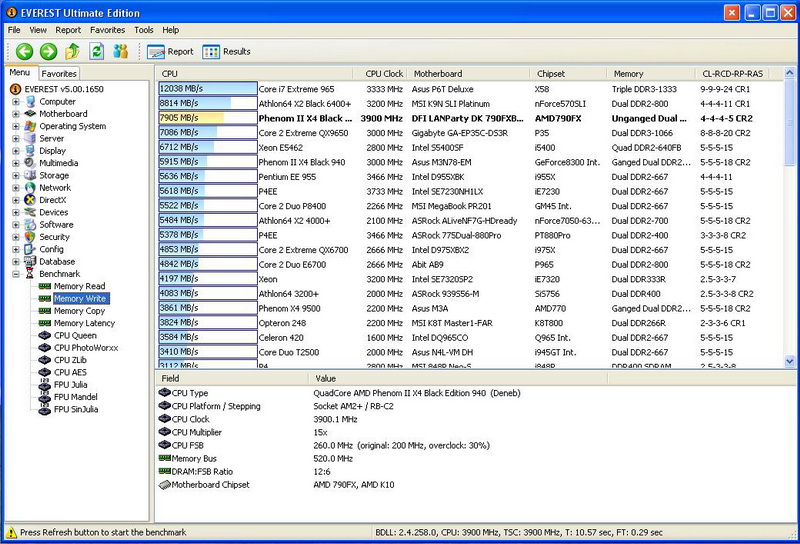The image size is (800, 544).
Task: Select Memory Latency benchmark
Action: 84,323
